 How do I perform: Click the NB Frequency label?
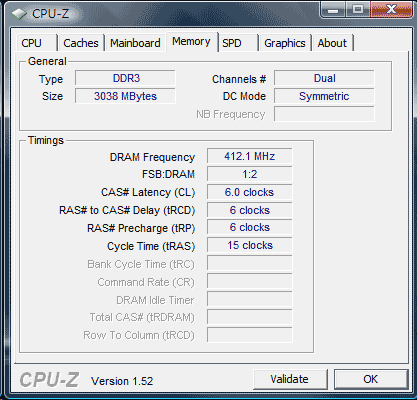231,114
